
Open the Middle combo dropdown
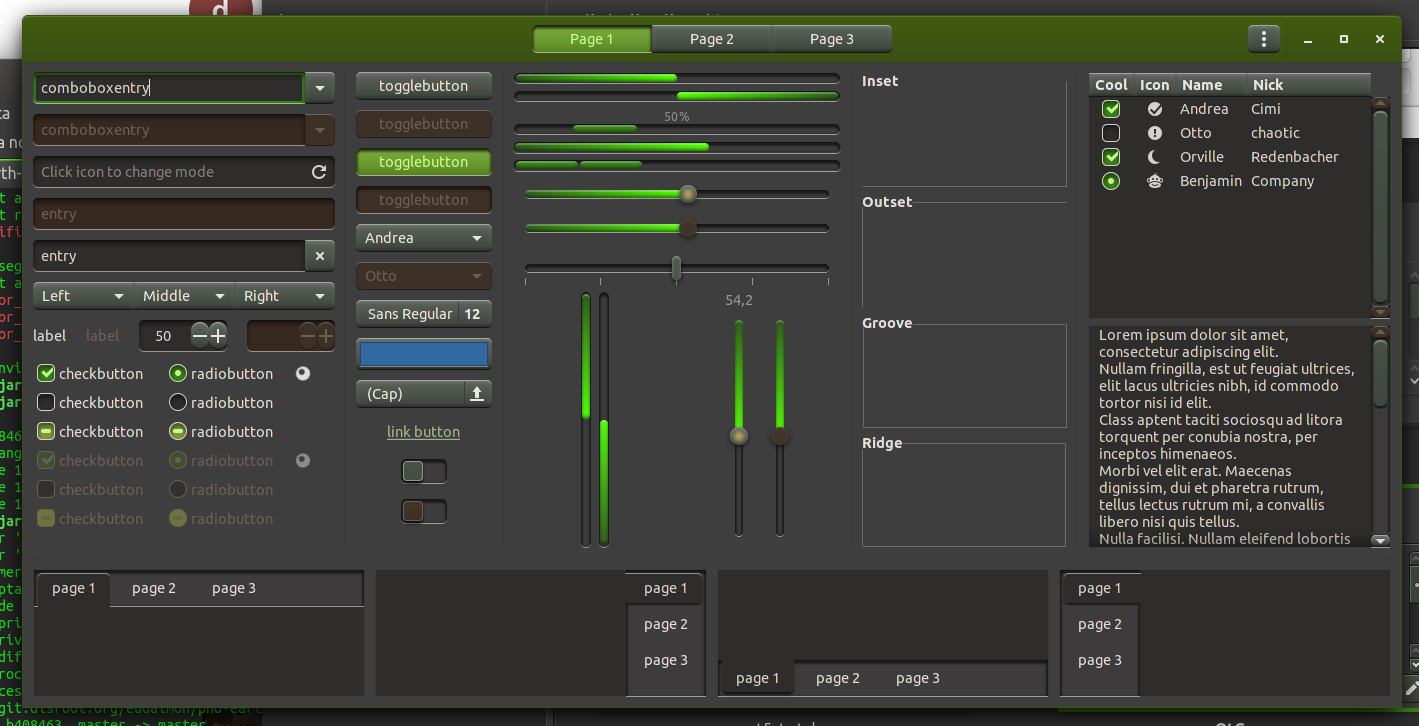(184, 296)
